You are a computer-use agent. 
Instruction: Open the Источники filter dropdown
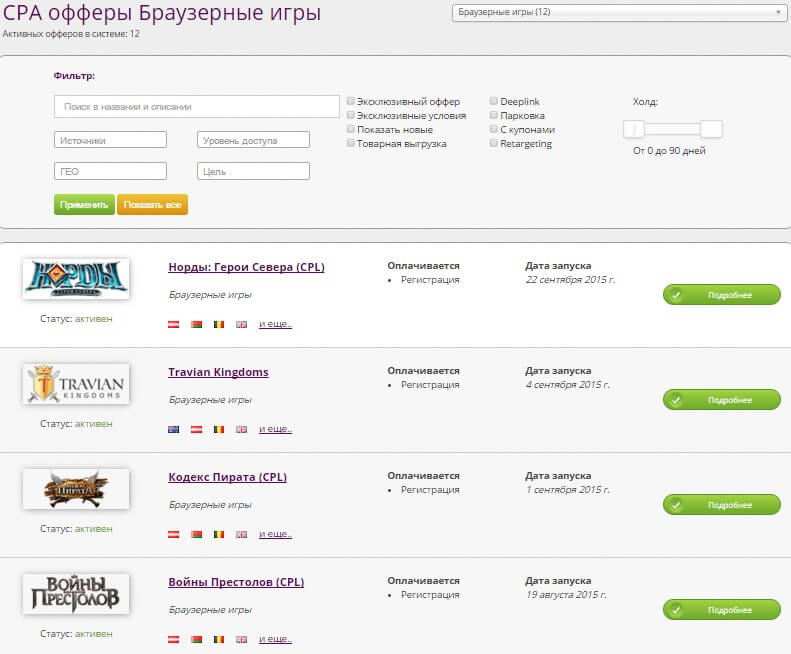[x=110, y=140]
